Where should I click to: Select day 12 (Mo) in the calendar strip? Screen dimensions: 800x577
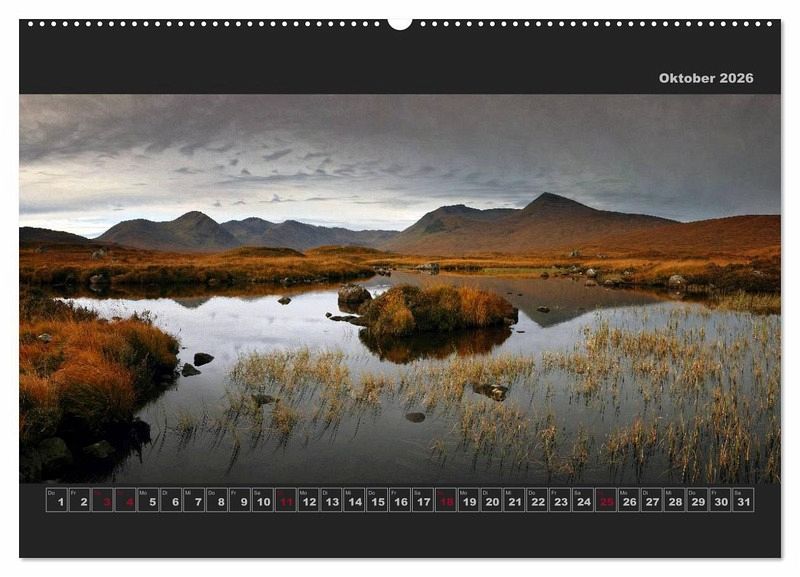click(309, 500)
